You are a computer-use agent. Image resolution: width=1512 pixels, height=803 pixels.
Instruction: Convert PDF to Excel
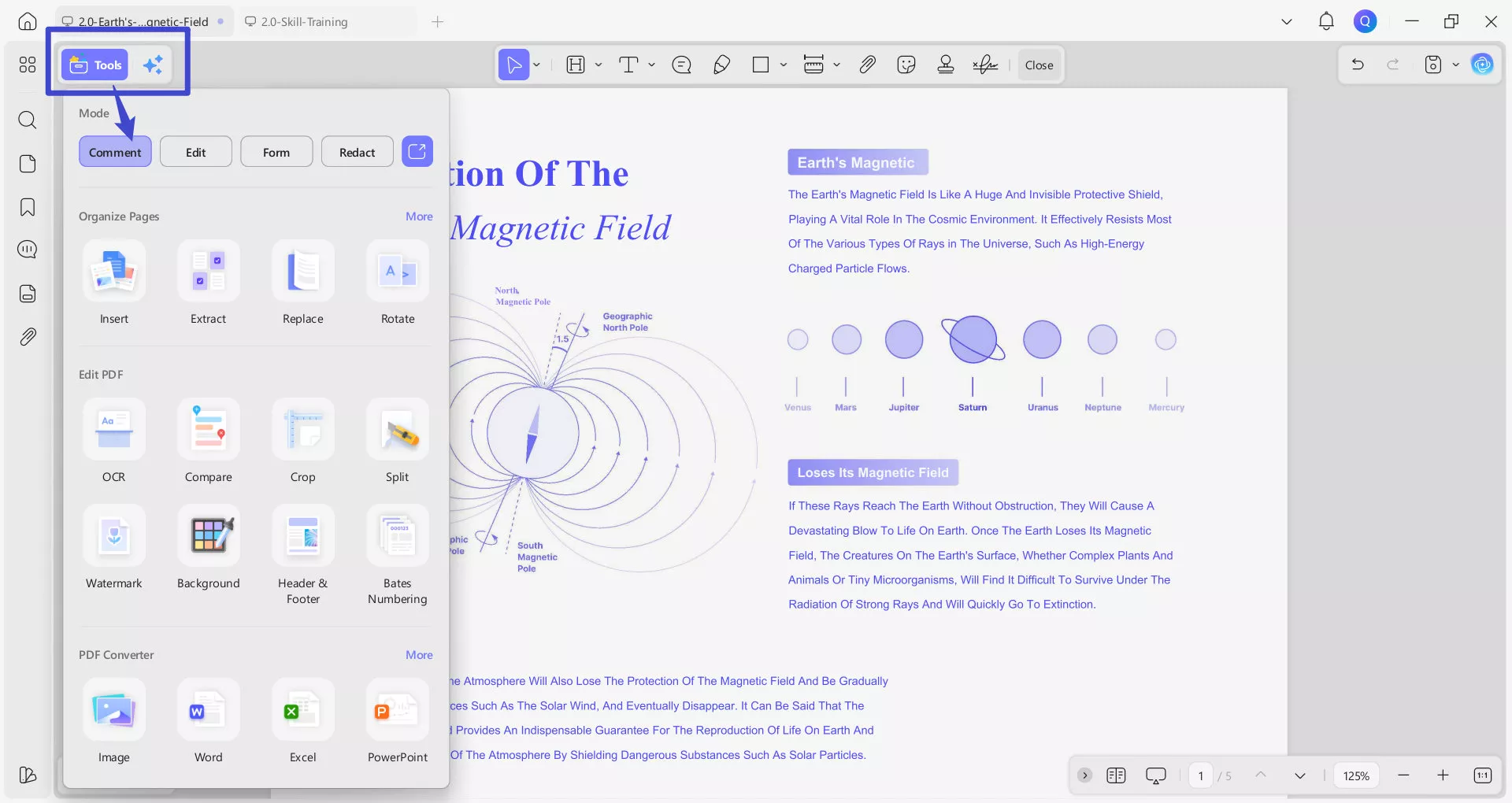303,709
